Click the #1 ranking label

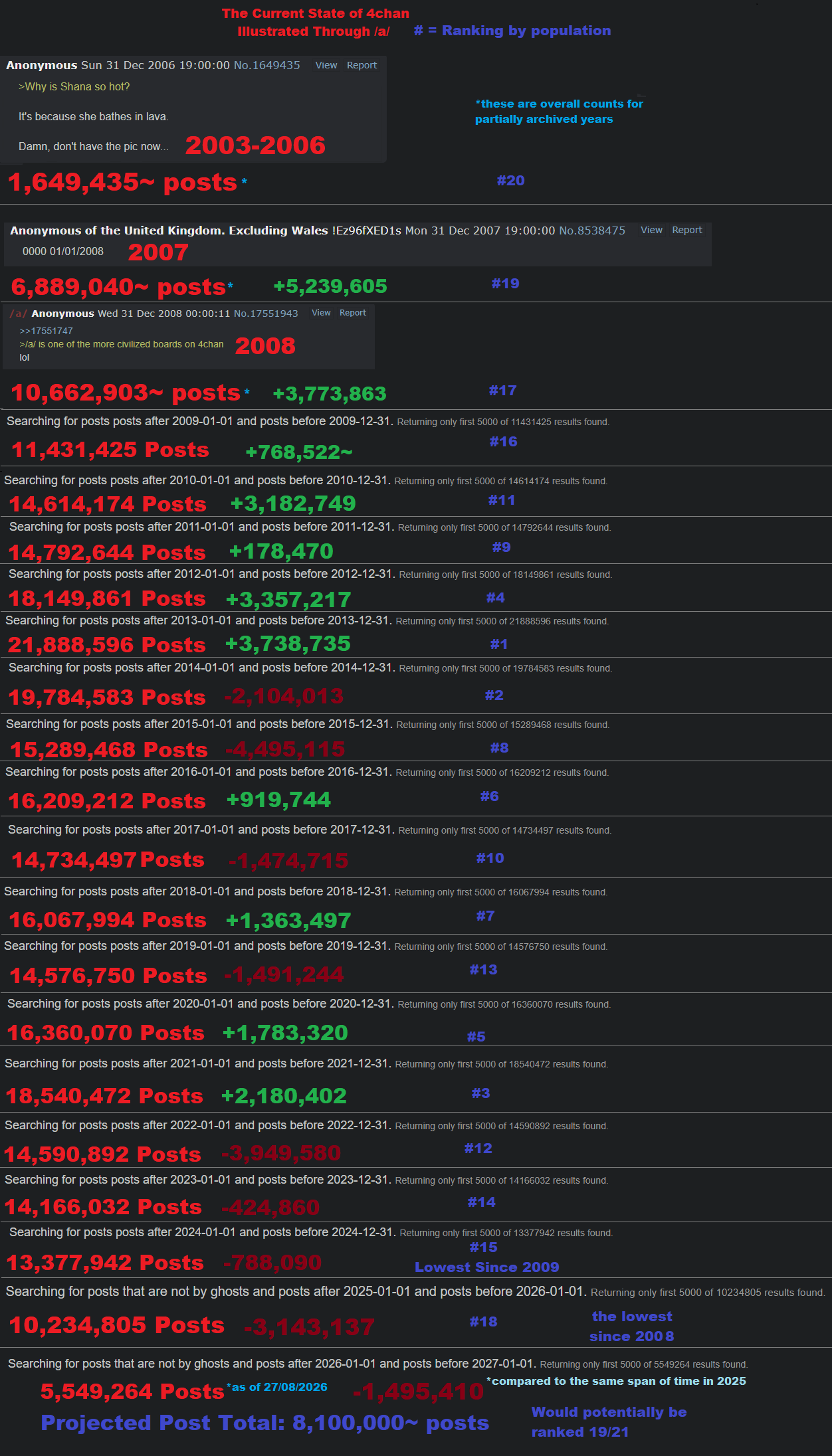point(499,644)
